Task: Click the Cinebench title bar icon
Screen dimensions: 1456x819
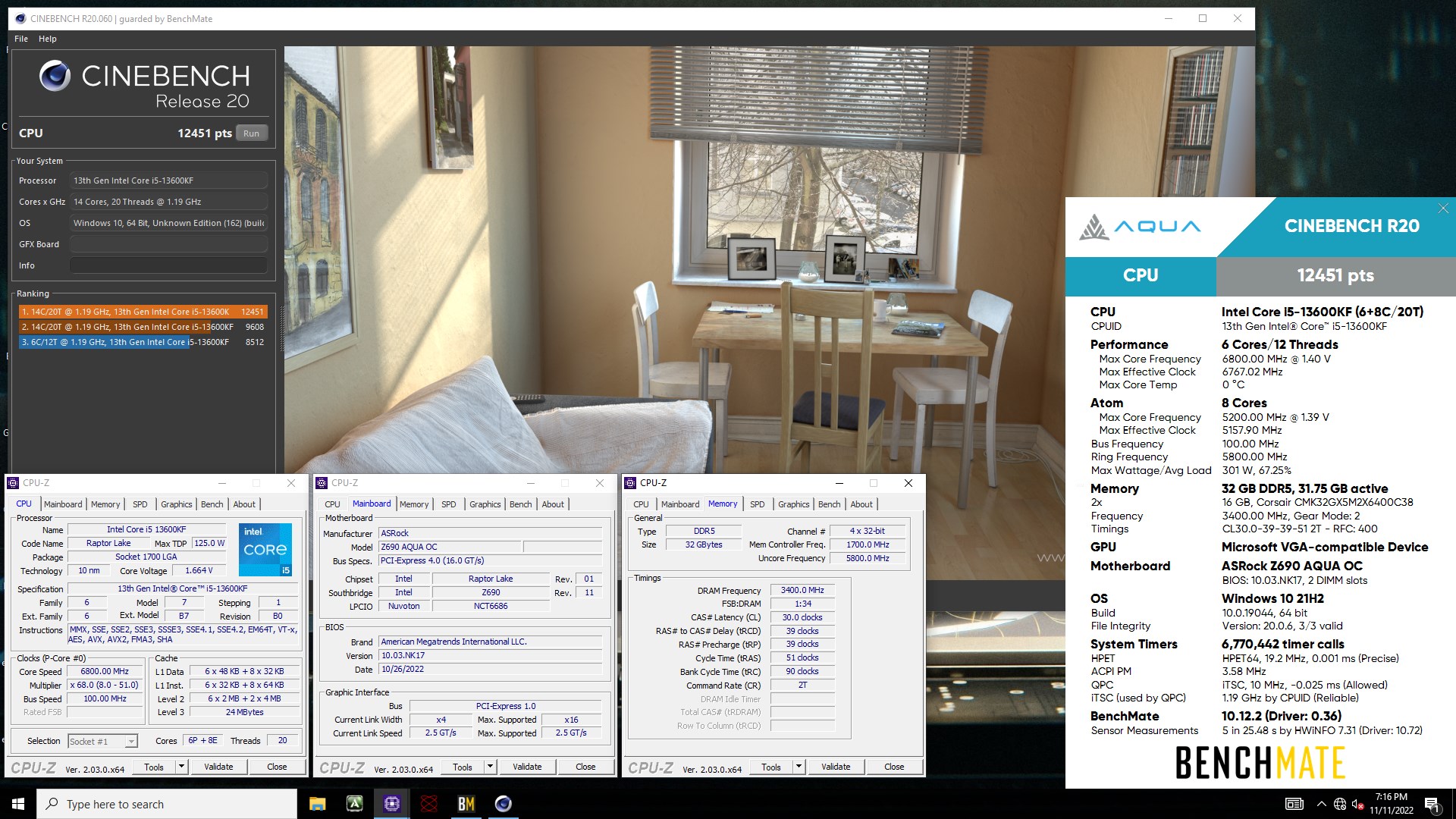Action: point(20,18)
